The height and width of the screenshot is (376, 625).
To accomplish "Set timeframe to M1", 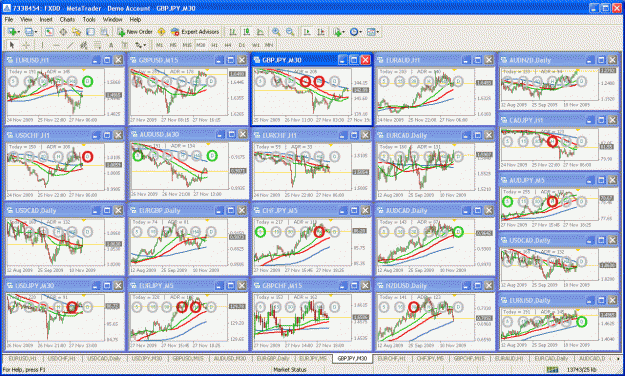I will click(159, 45).
